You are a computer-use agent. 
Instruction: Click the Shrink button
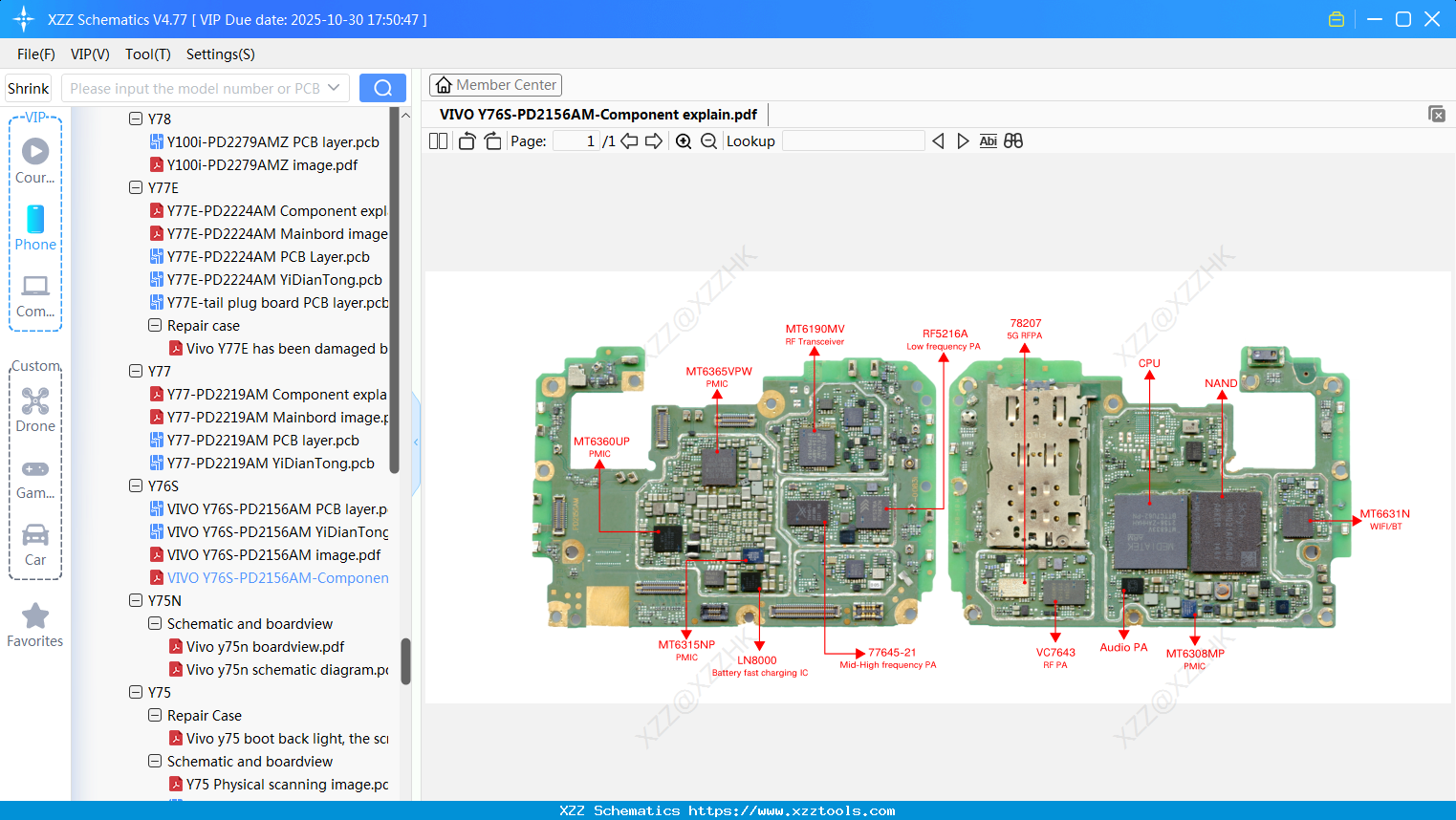pyautogui.click(x=28, y=87)
